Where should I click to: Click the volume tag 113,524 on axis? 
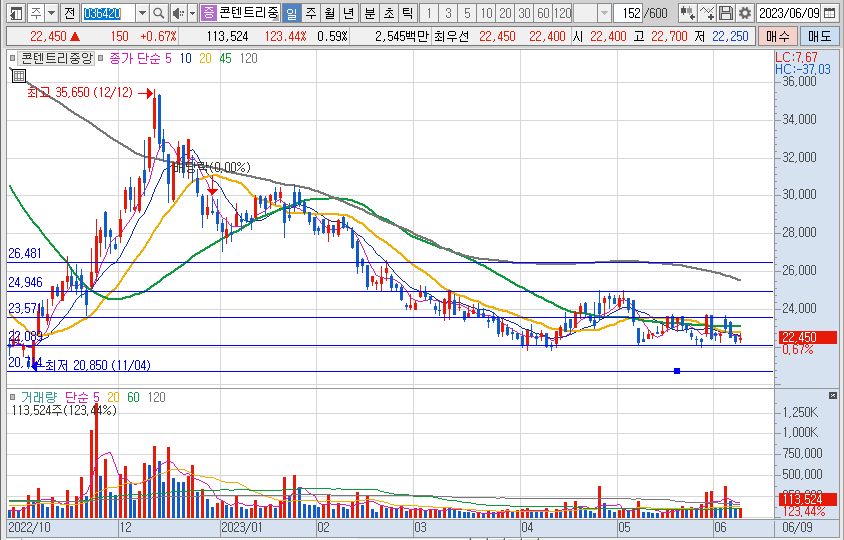[x=805, y=500]
